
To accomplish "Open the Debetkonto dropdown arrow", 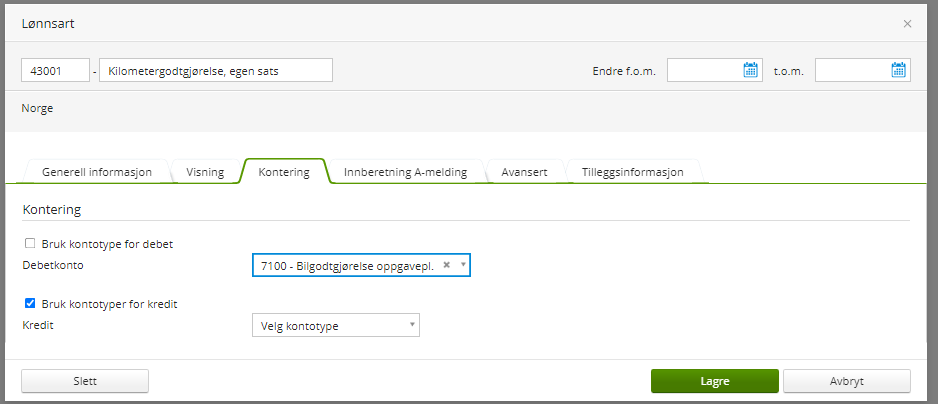I will coord(463,265).
